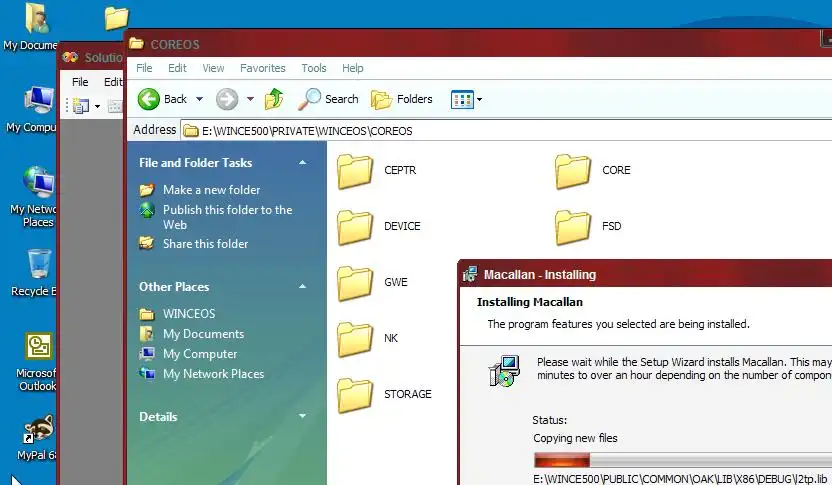Click the greyed Forward arrow button
Image resolution: width=832 pixels, height=485 pixels.
coord(227,99)
